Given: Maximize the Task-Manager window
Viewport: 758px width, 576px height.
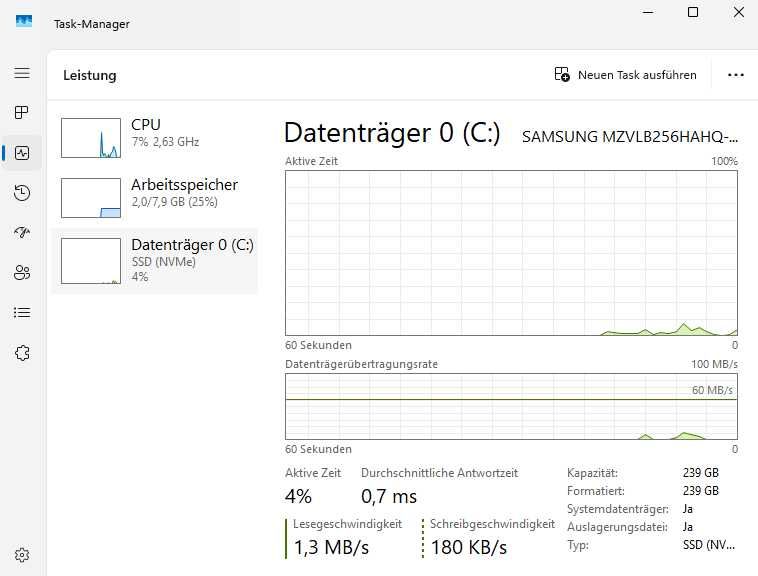Looking at the screenshot, I should (693, 12).
